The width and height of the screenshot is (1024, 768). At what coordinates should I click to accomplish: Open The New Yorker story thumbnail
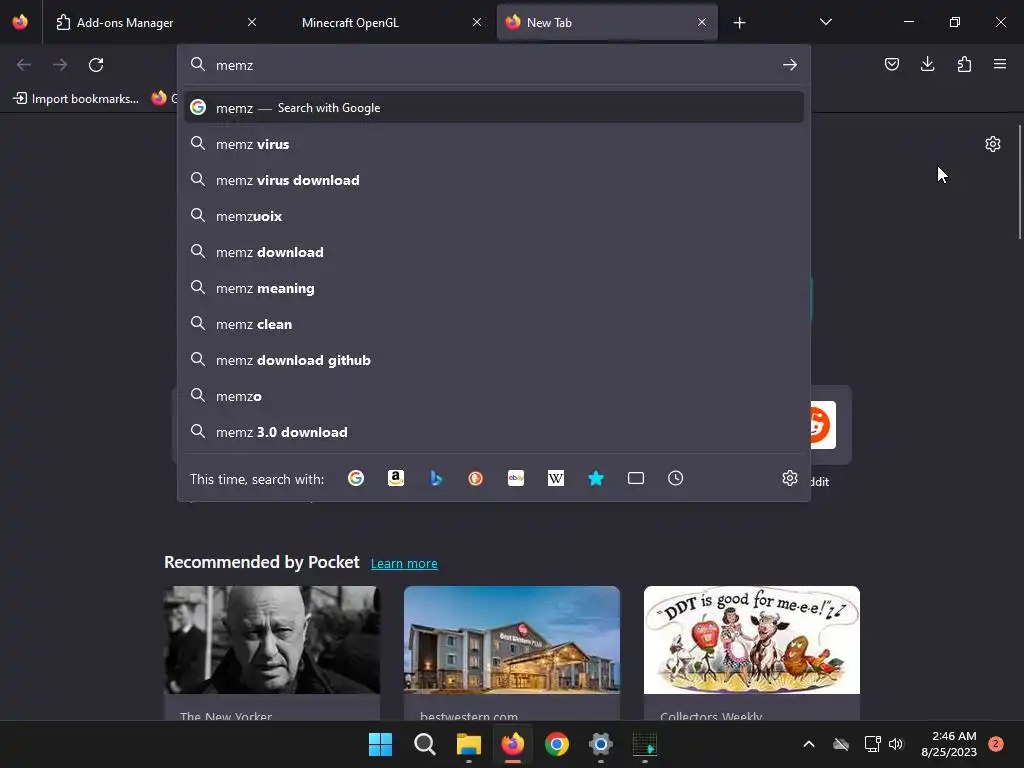click(272, 639)
